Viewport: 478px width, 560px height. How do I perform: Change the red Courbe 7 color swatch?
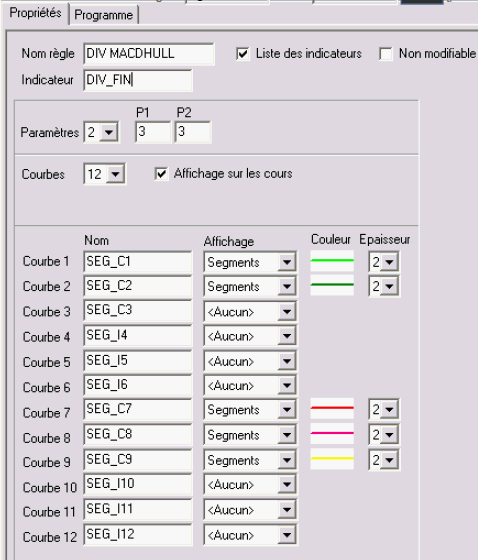pos(332,408)
